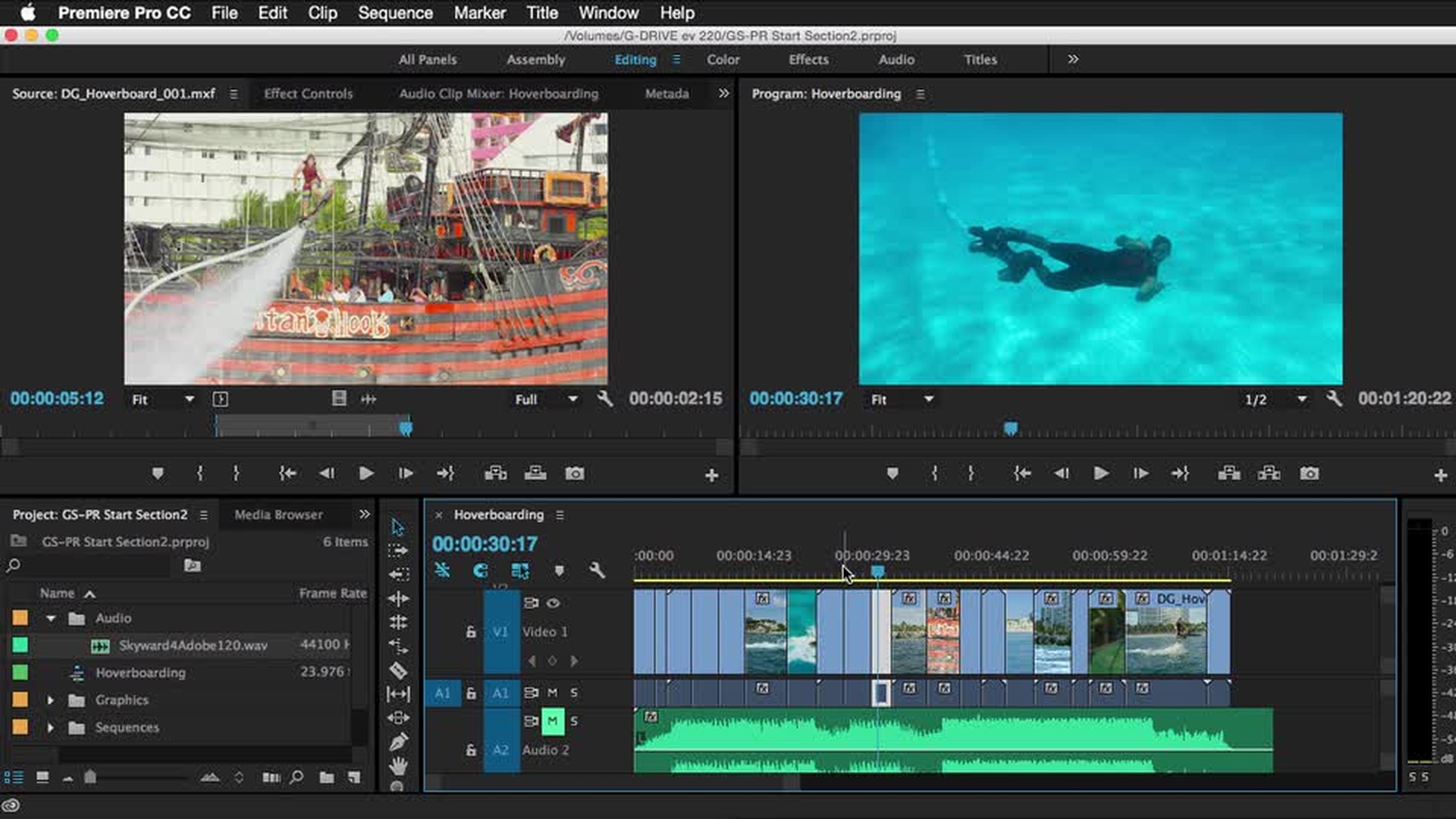
Task: Select the Slide tool
Action: click(x=398, y=717)
